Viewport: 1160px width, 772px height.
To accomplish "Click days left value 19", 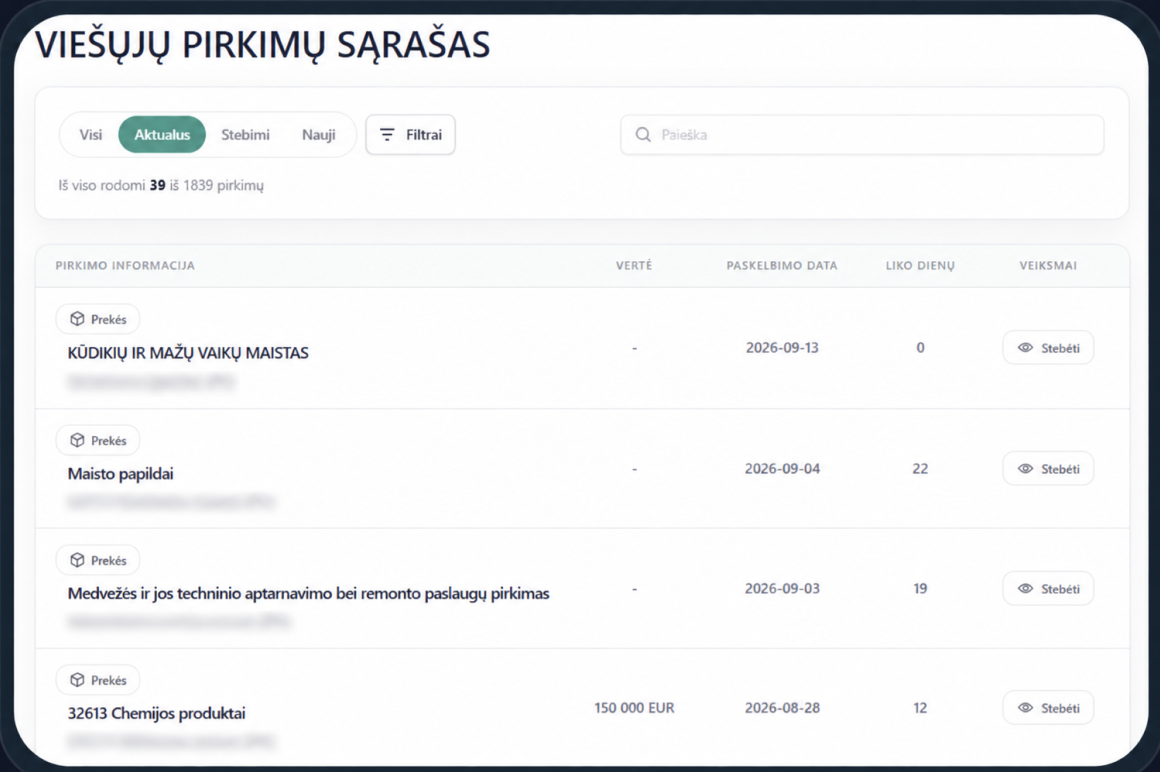I will pyautogui.click(x=920, y=589).
